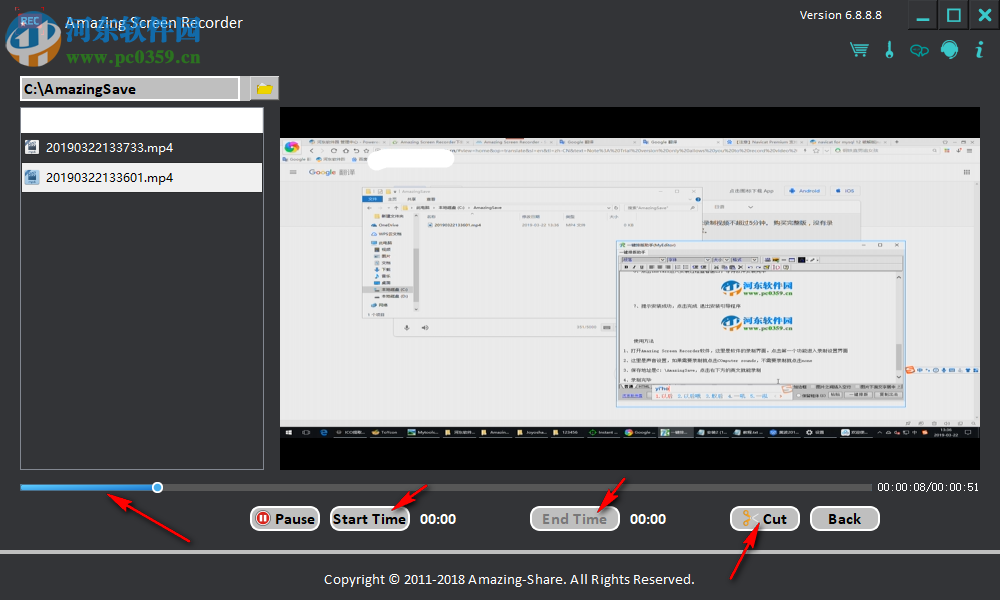Pause the video playback
The image size is (1000, 600).
(x=284, y=518)
